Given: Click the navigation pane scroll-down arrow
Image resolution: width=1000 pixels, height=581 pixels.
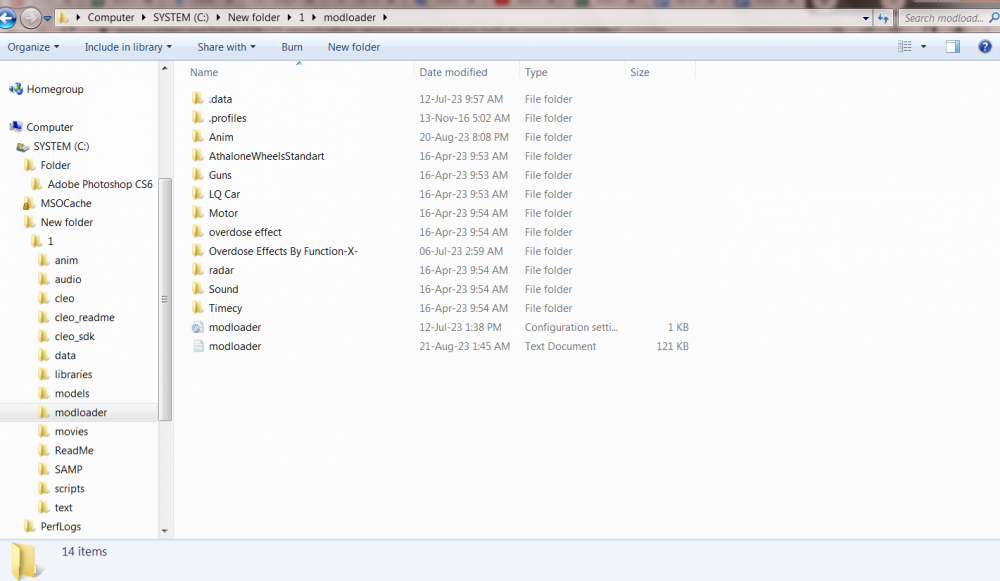Looking at the screenshot, I should 165,531.
